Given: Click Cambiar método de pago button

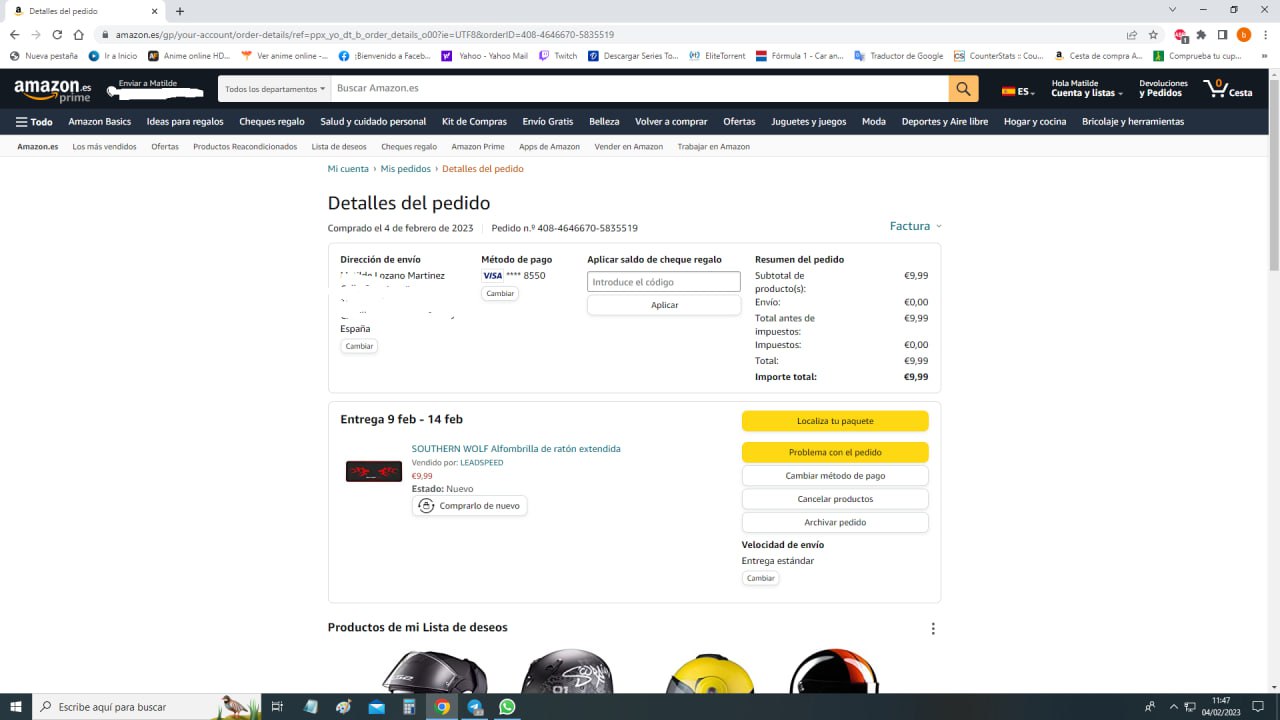Looking at the screenshot, I should [835, 476].
